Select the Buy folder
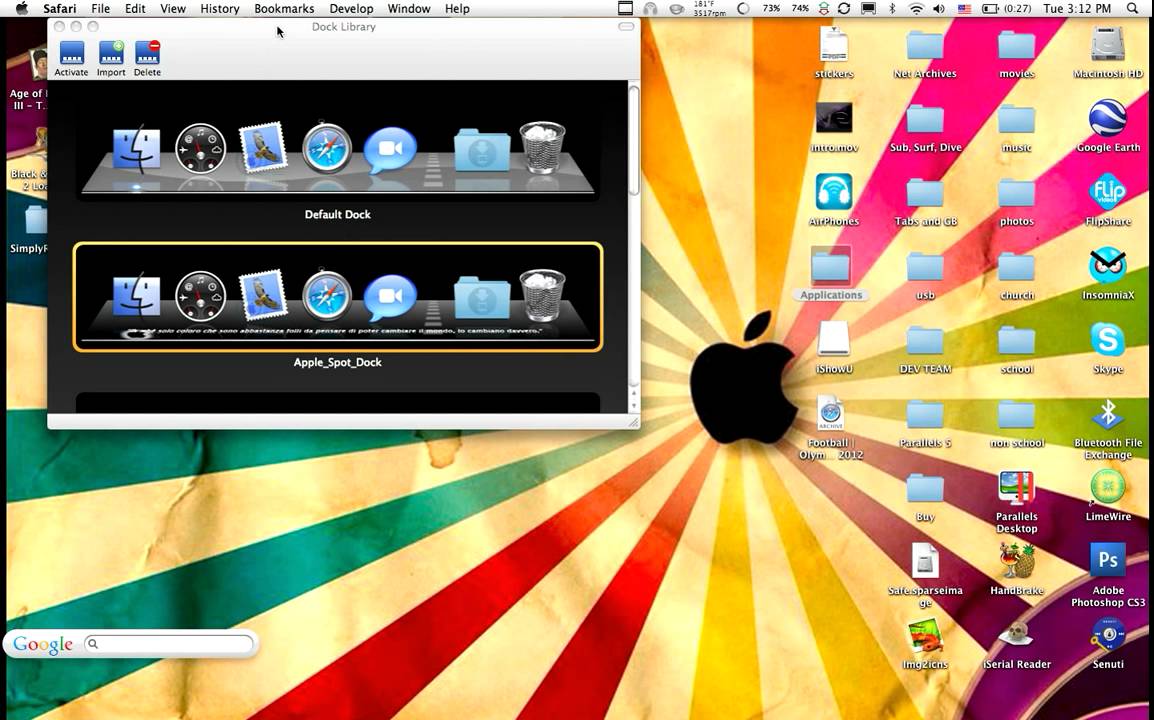 tap(925, 487)
